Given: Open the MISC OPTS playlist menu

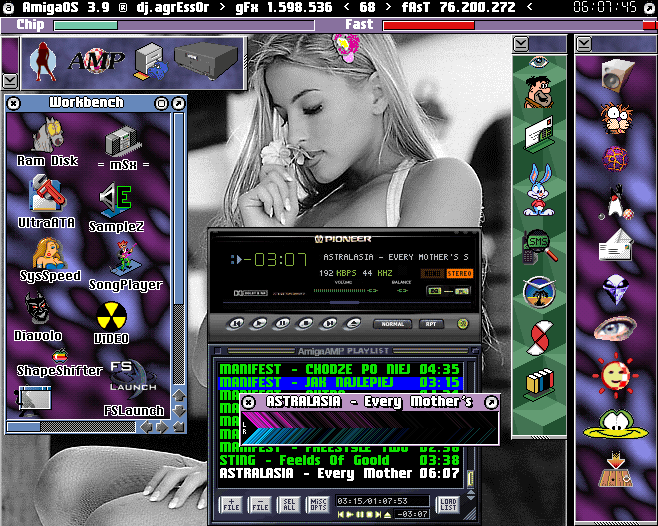Looking at the screenshot, I should pos(318,505).
